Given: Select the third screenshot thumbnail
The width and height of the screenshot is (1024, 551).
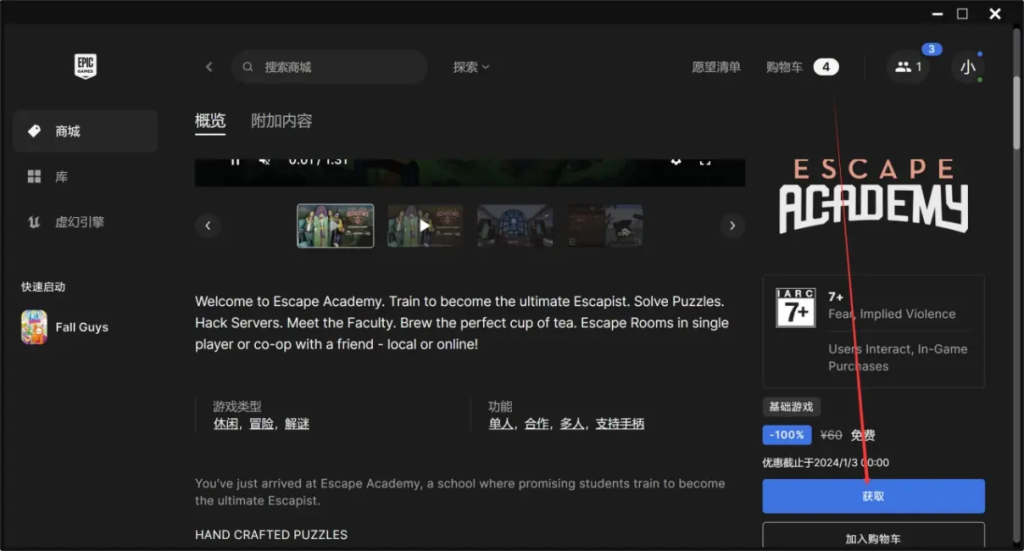Looking at the screenshot, I should (x=515, y=225).
